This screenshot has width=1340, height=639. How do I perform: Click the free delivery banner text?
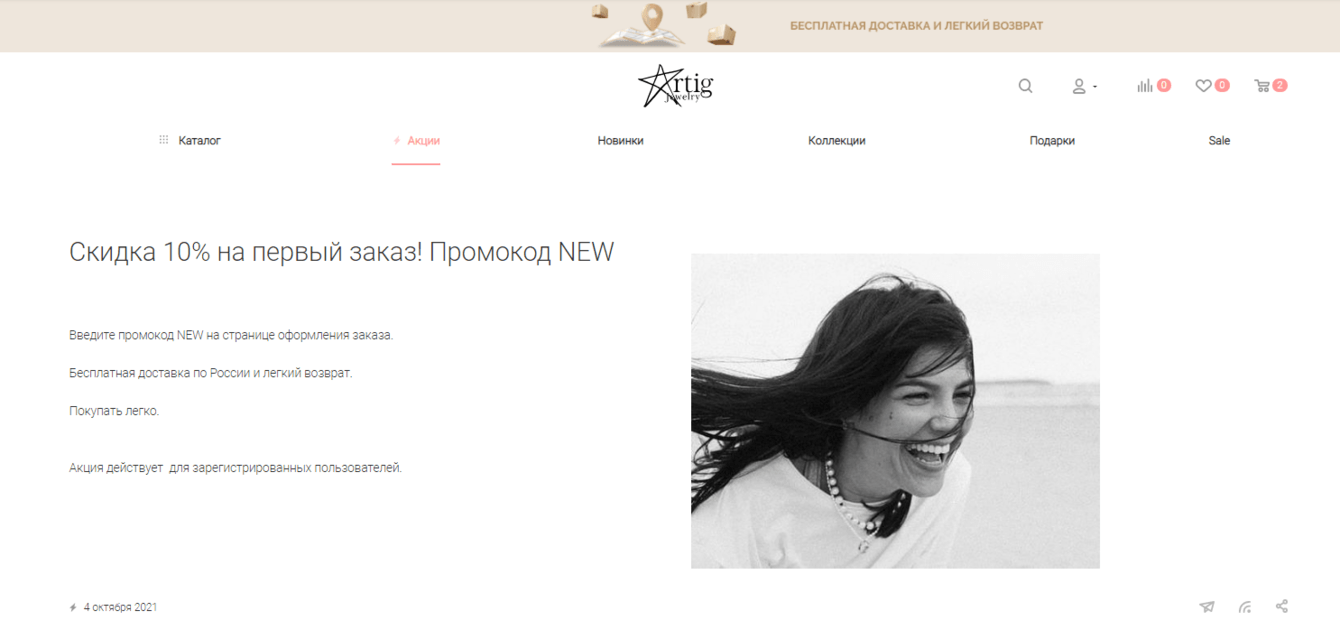click(916, 26)
